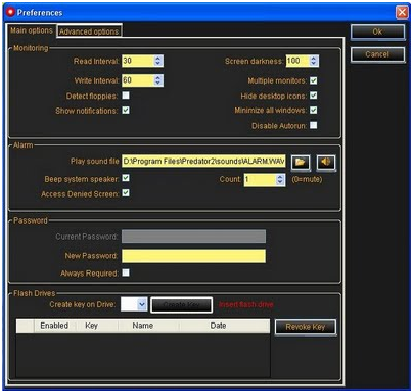412x391 pixels.
Task: Increase alarm Count with up arrow
Action: click(280, 177)
